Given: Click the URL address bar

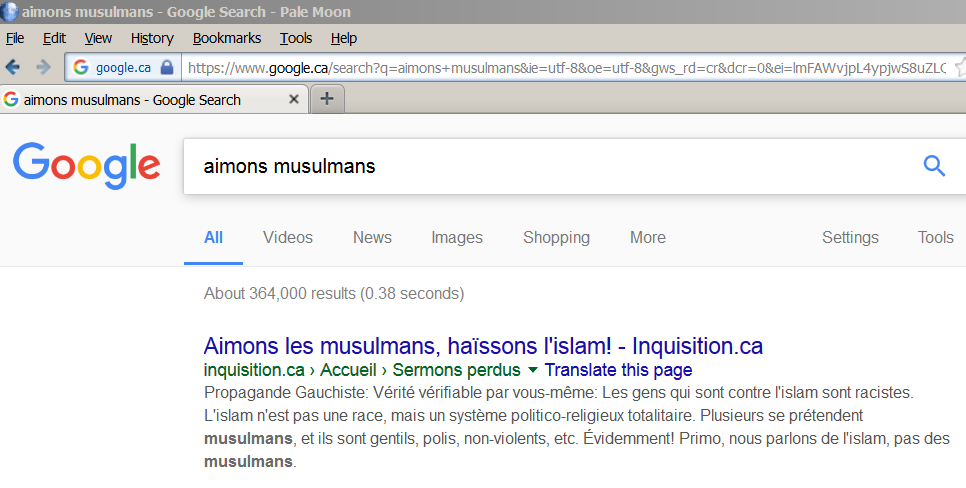Looking at the screenshot, I should 567,67.
